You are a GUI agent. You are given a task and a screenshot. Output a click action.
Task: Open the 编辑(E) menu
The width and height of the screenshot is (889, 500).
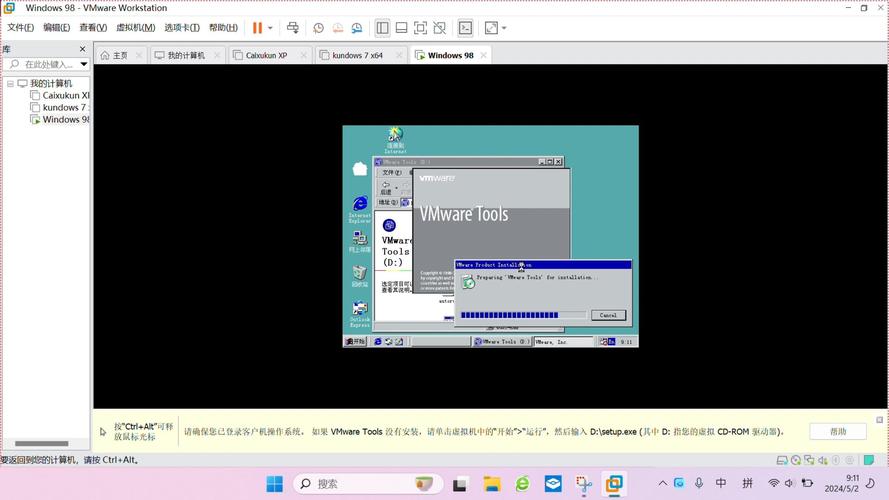pos(57,28)
